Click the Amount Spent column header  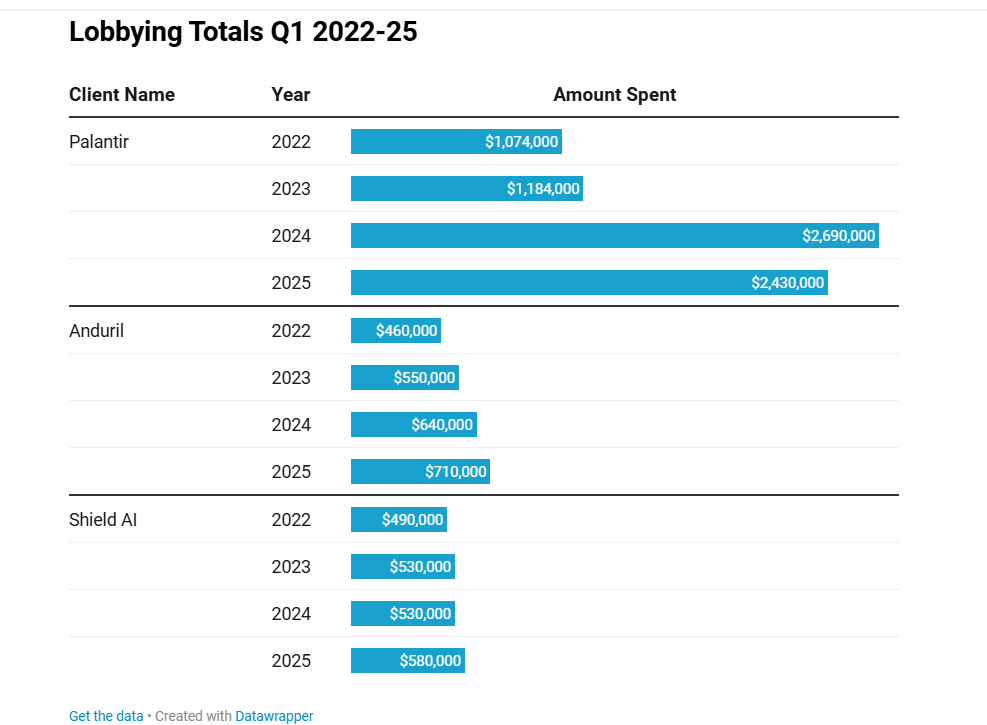[x=614, y=95]
